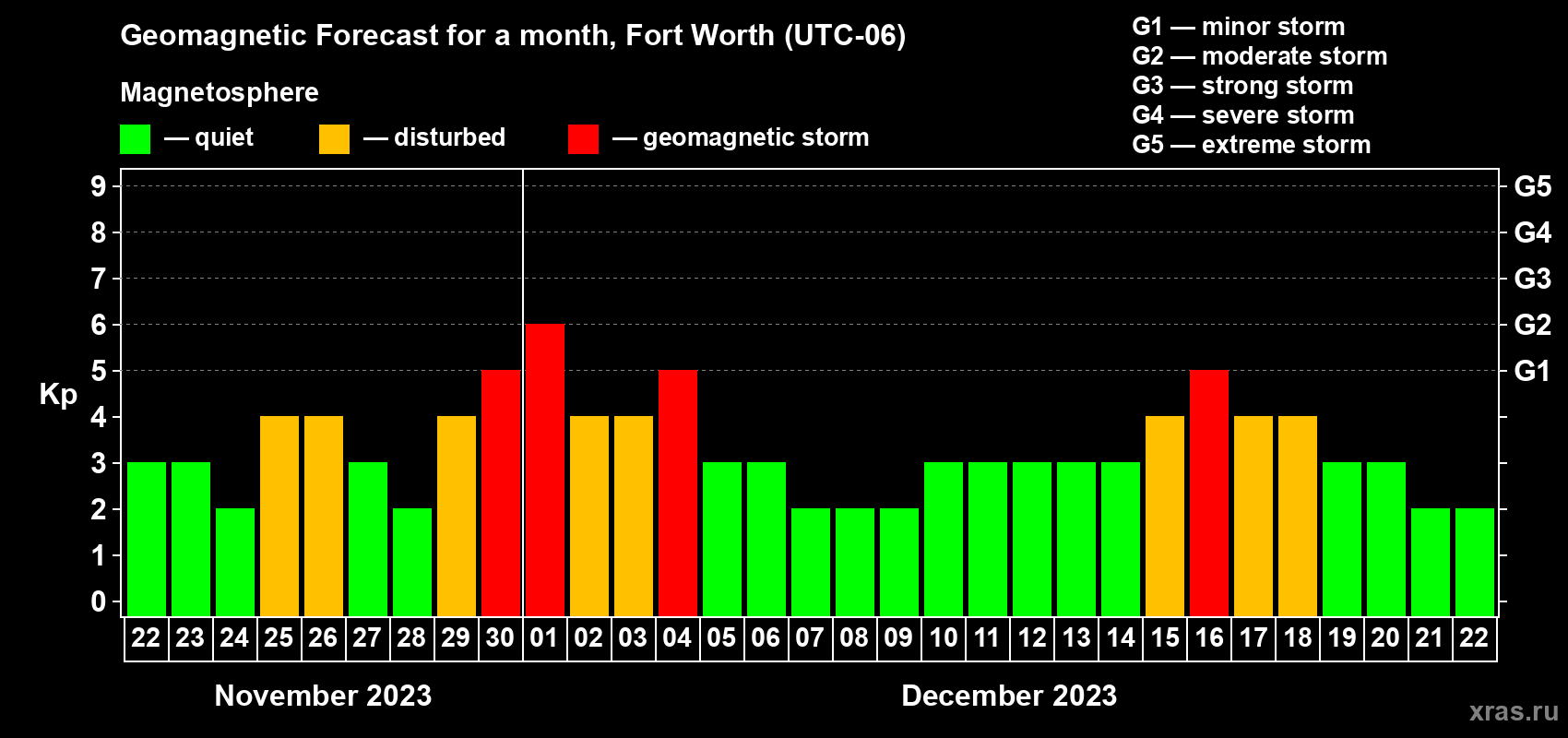The width and height of the screenshot is (1568, 738).
Task: Click the green quiet legend swatch
Action: pos(135,139)
